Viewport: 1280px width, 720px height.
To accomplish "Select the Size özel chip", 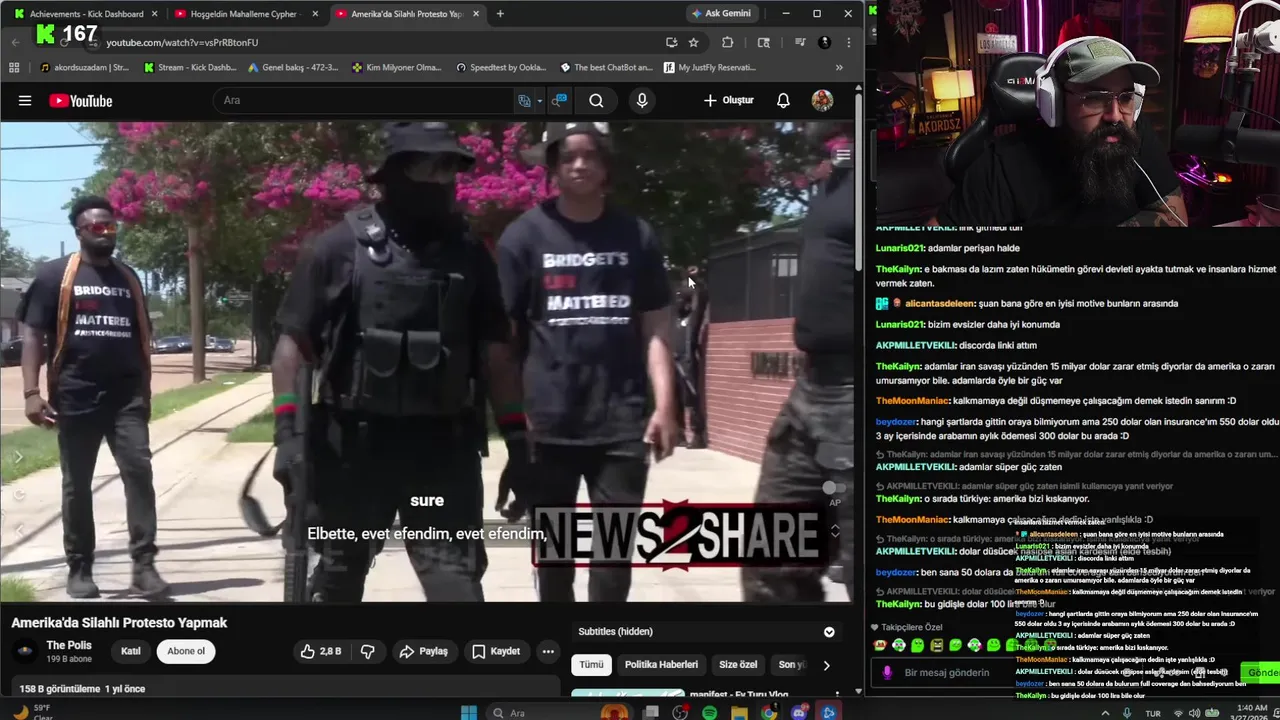I will (738, 664).
